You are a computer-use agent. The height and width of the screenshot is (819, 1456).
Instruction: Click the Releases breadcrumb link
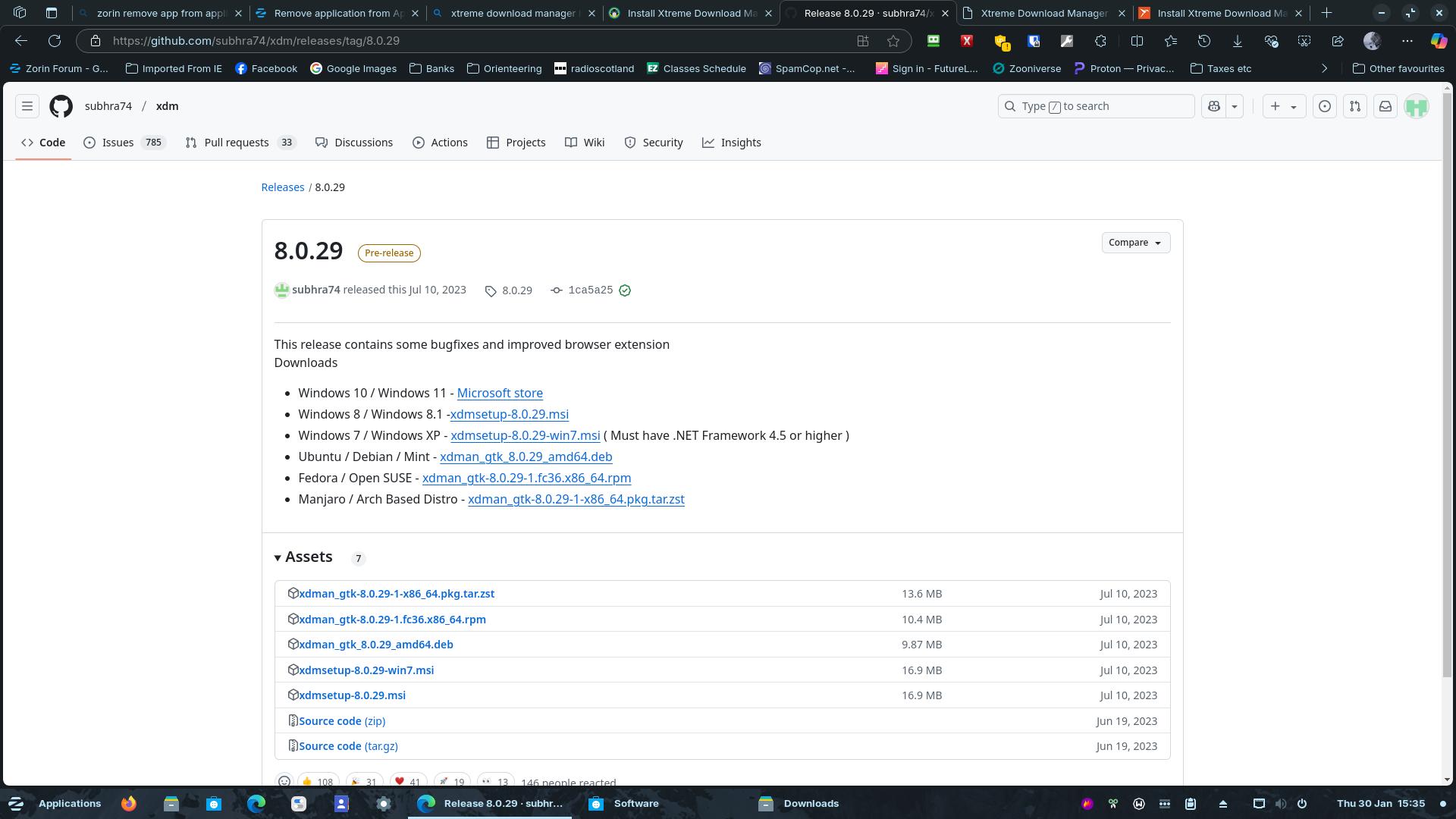tap(283, 187)
